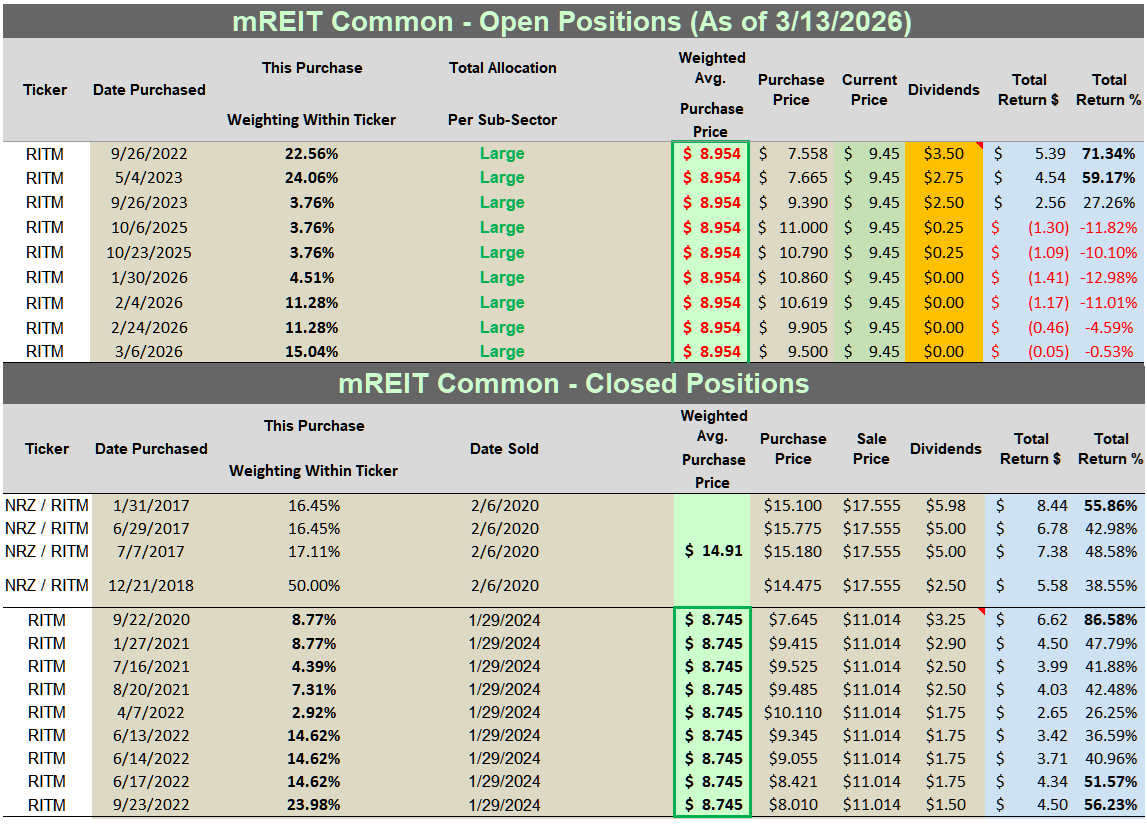Image resolution: width=1147 pixels, height=825 pixels.
Task: Select the Date Sold column header
Action: 504,449
